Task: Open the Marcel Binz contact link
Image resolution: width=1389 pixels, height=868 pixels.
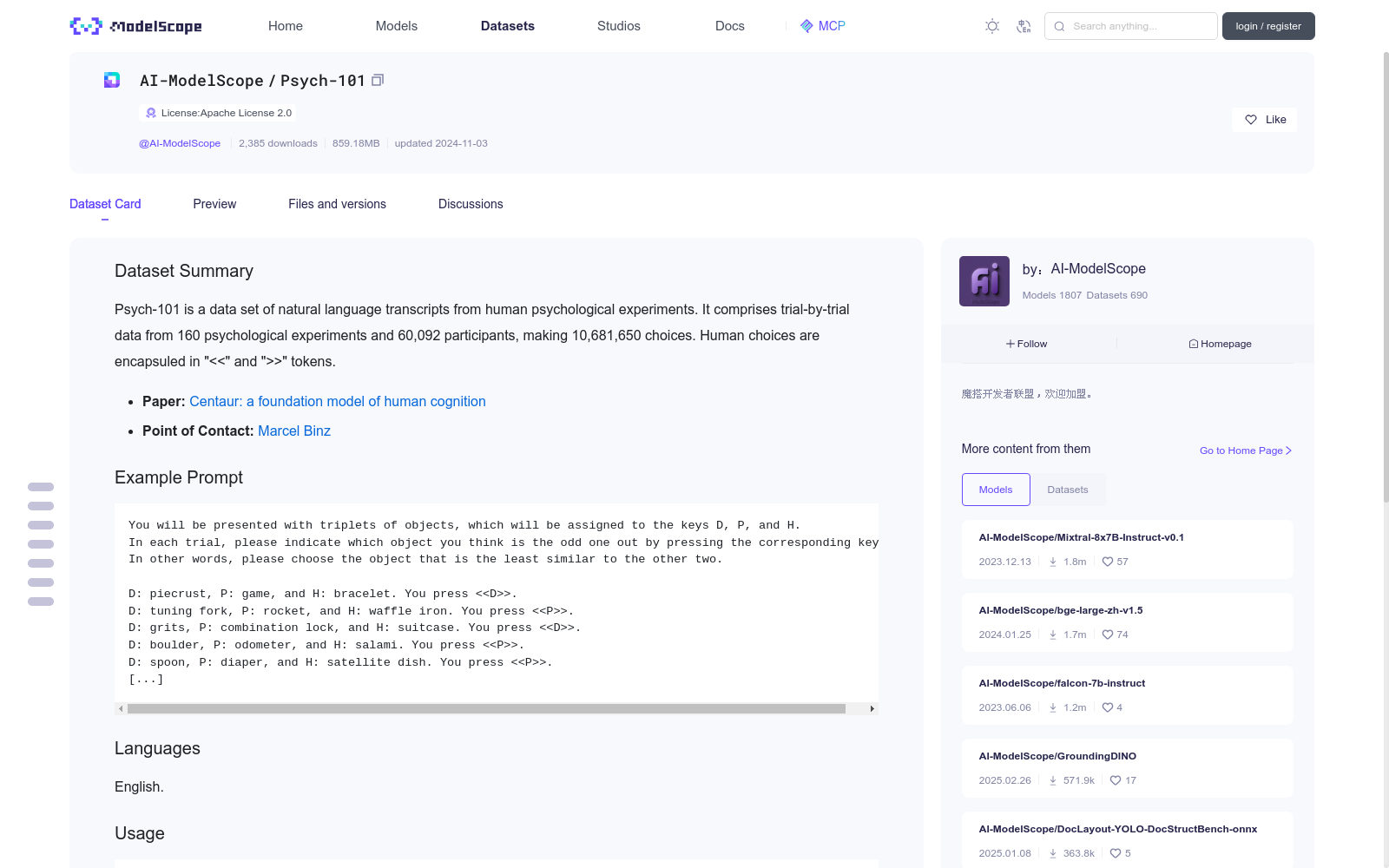Action: pos(294,431)
